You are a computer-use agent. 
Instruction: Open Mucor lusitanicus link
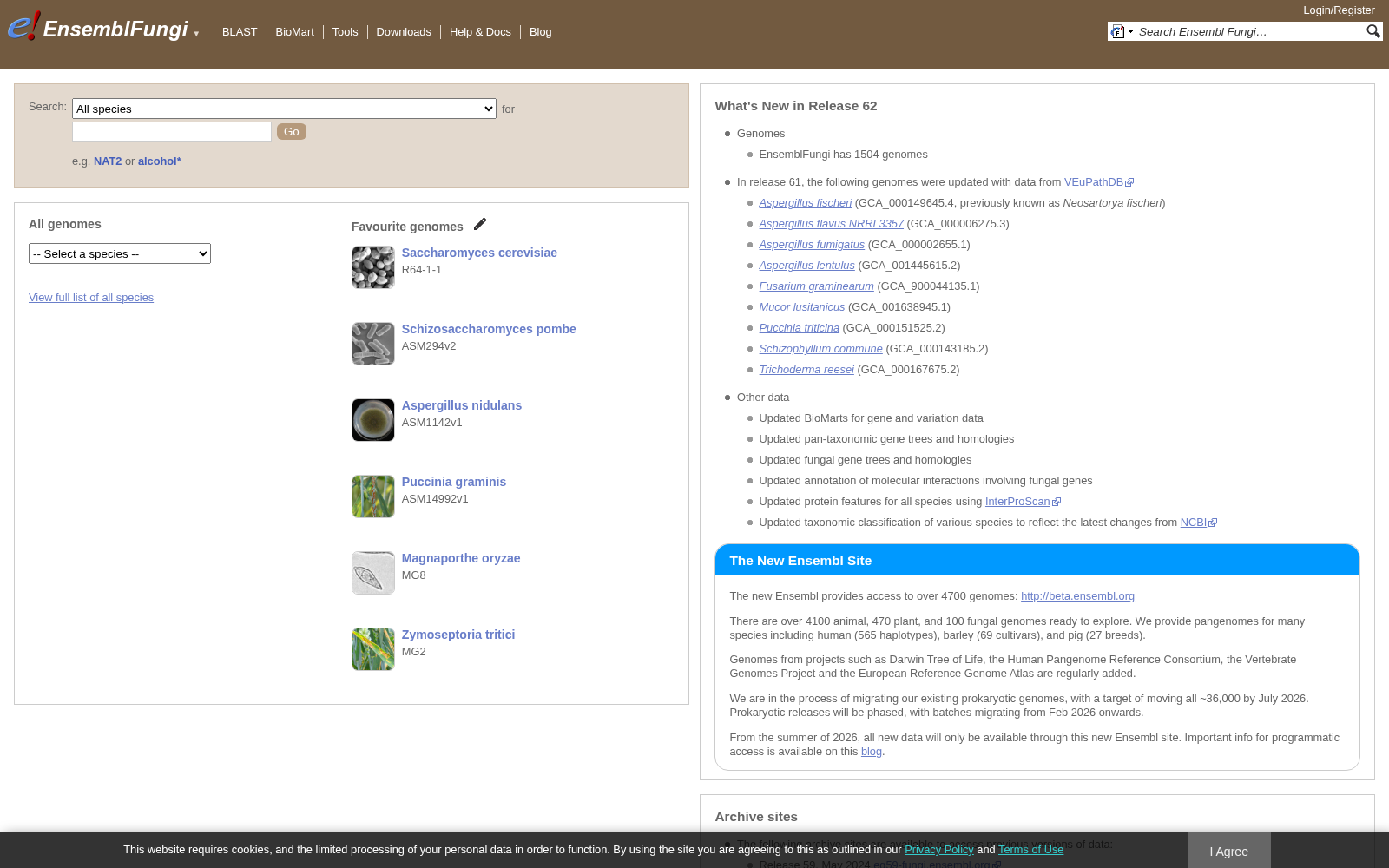(802, 307)
